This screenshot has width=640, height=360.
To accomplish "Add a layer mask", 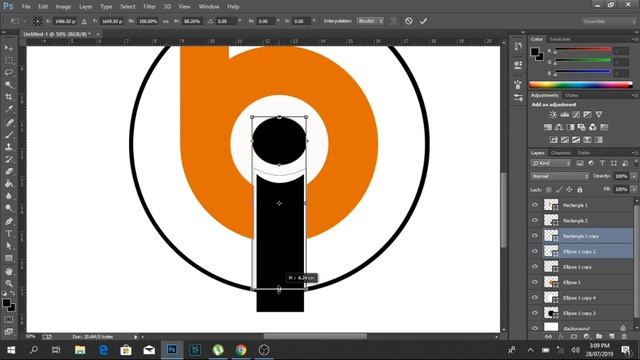I will [573, 336].
